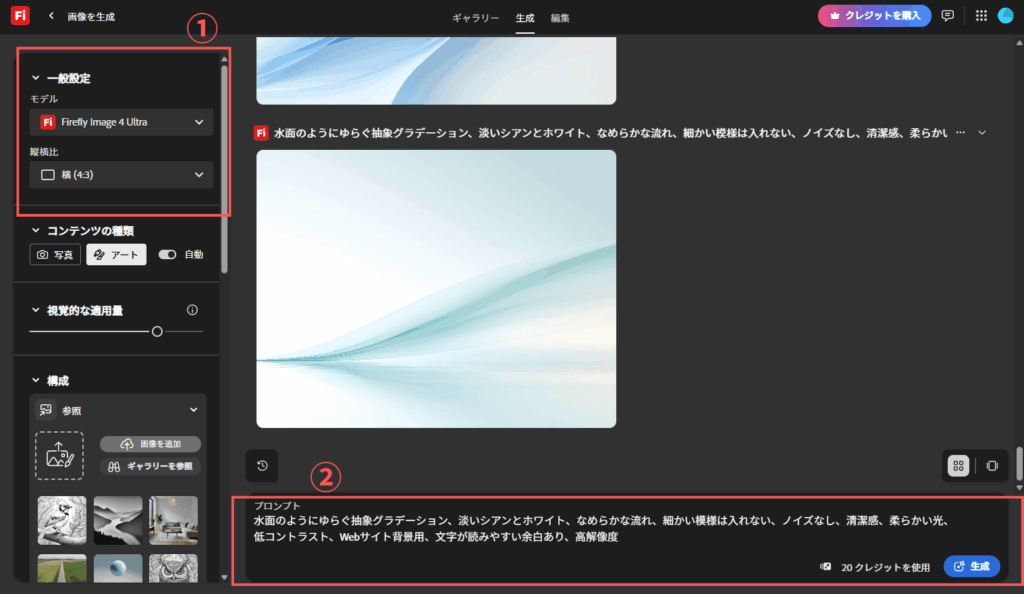
Task: Open the apps grid launcher icon
Action: click(980, 16)
